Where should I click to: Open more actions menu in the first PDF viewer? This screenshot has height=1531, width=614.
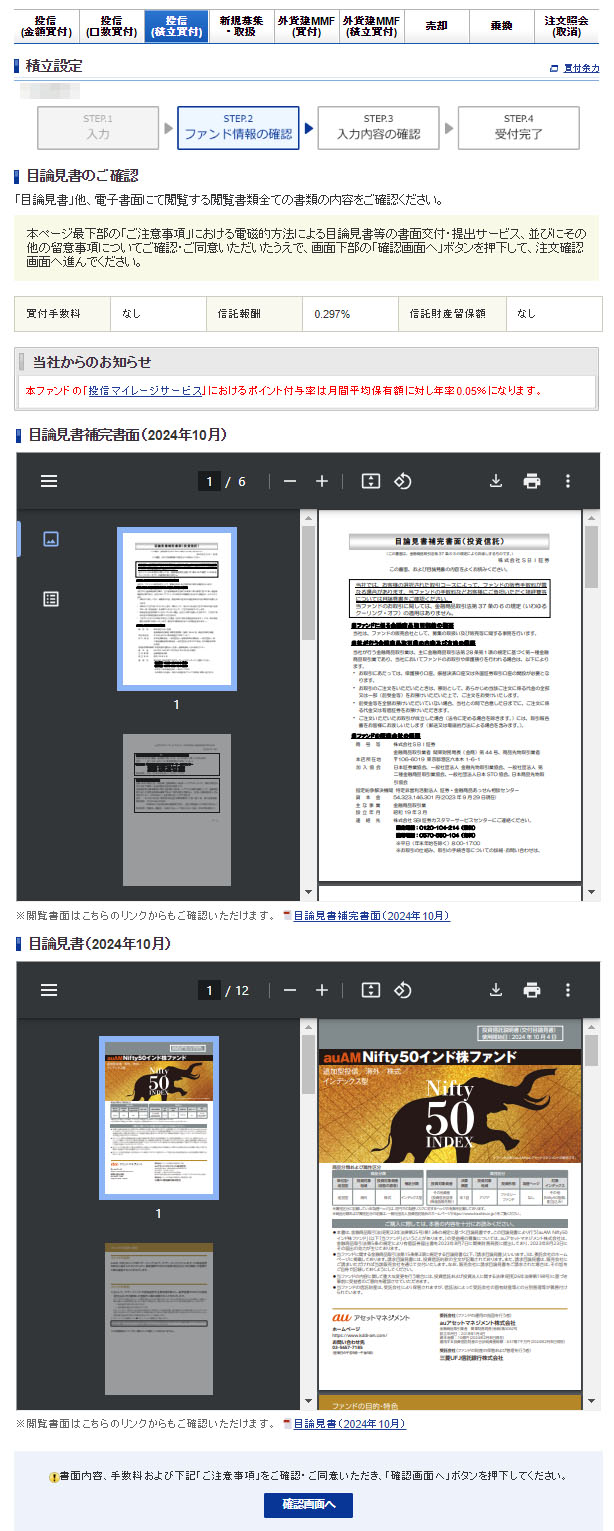click(568, 481)
